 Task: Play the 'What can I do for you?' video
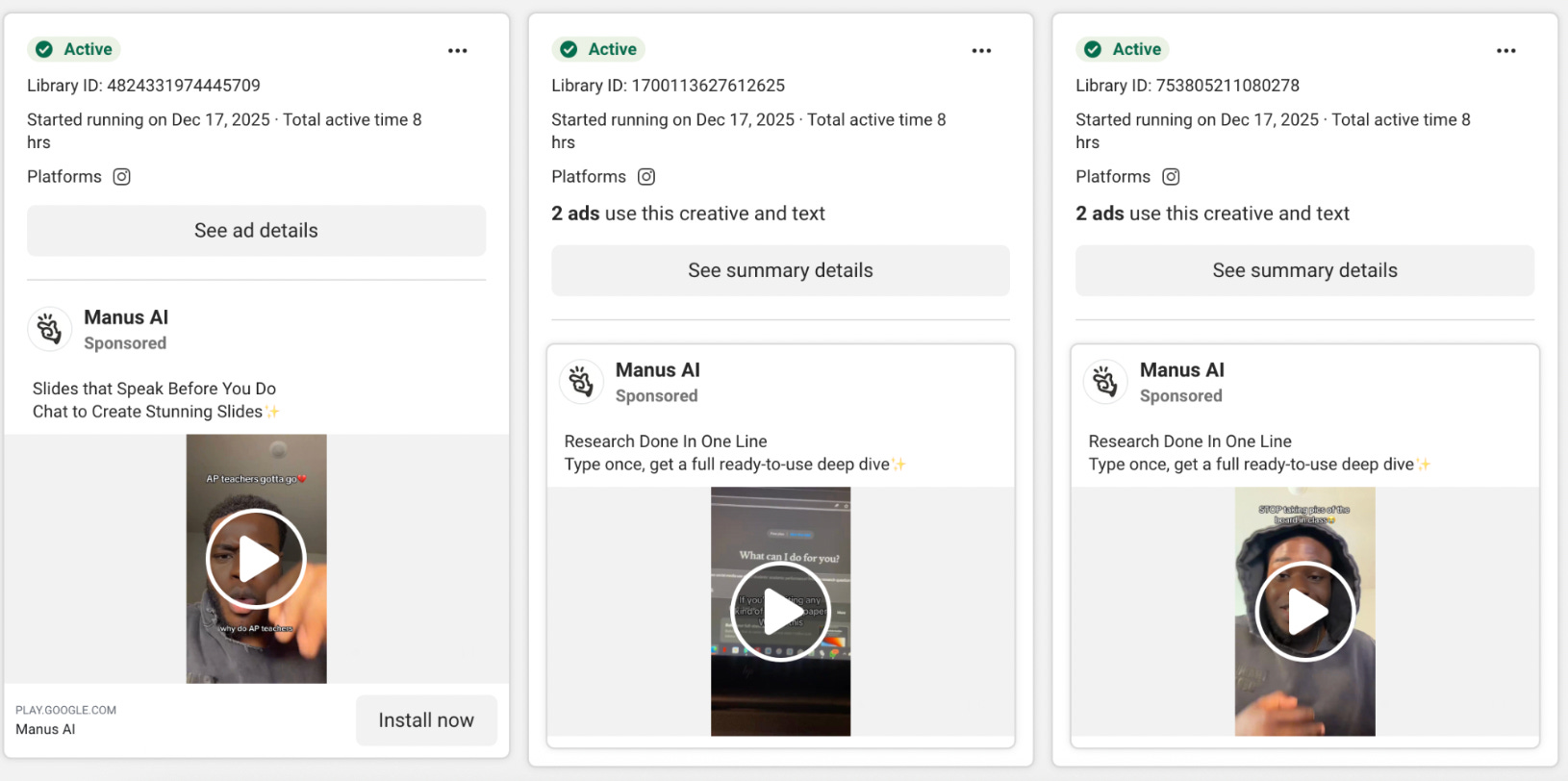point(780,612)
